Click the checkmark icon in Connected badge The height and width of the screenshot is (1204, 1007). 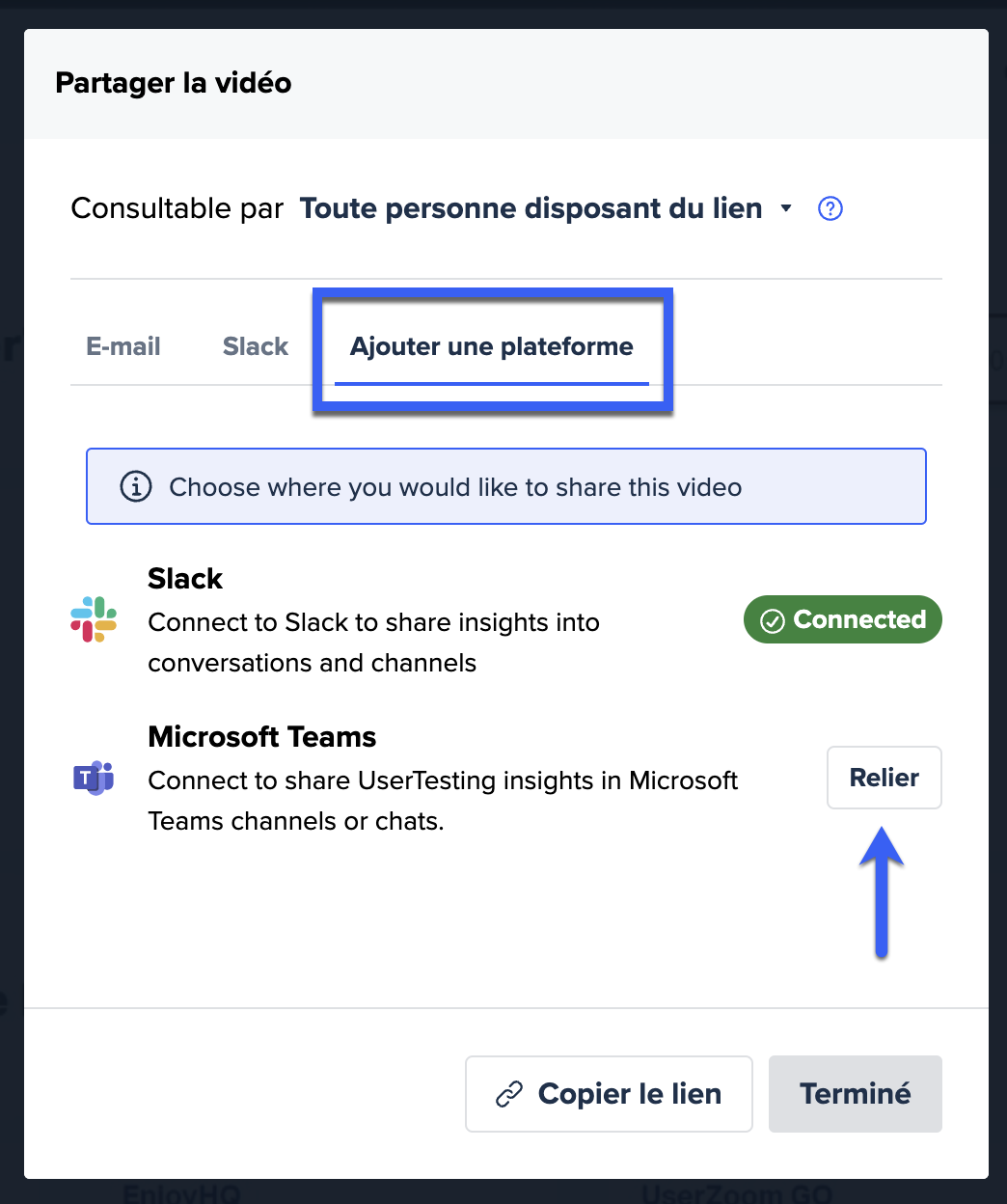[773, 620]
